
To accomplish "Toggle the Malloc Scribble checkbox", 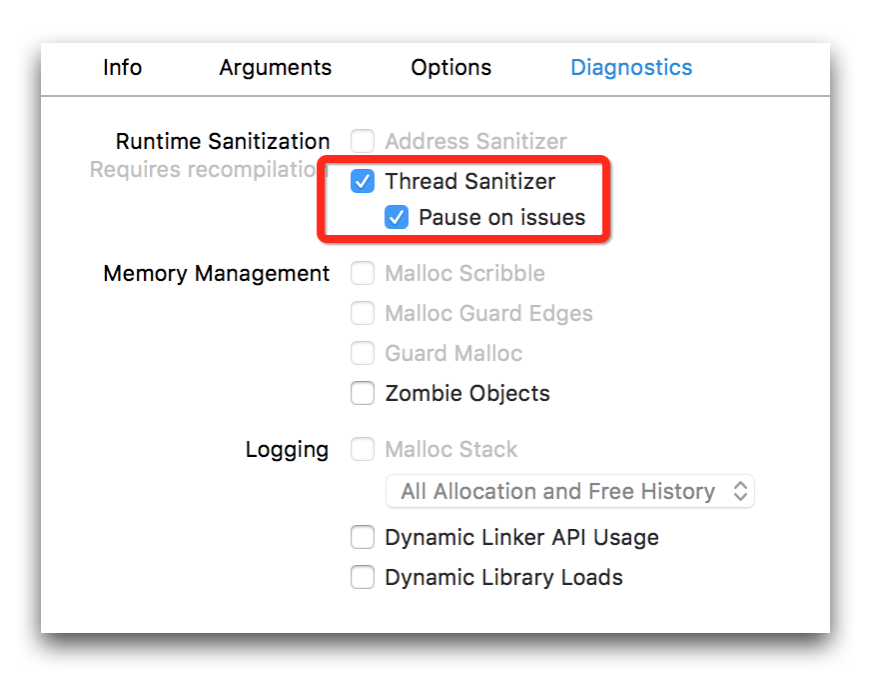I will pyautogui.click(x=362, y=274).
